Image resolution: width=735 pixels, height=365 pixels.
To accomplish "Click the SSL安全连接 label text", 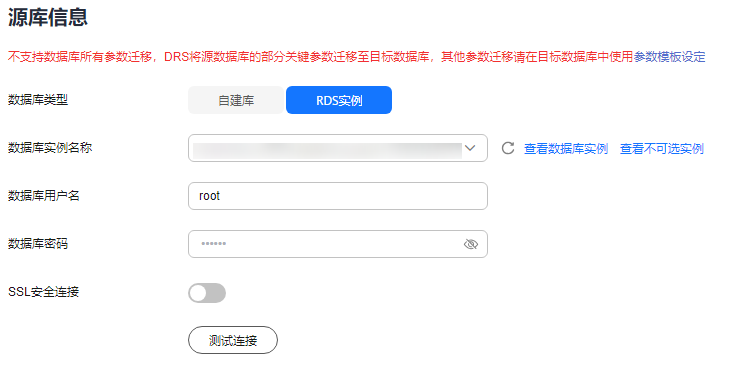I will click(x=44, y=292).
